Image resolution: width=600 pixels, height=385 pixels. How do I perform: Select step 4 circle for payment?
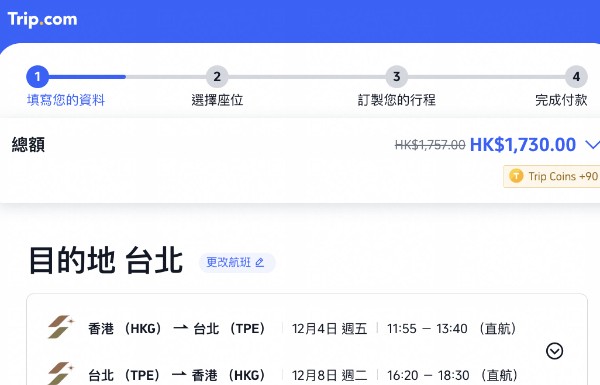[x=576, y=77]
